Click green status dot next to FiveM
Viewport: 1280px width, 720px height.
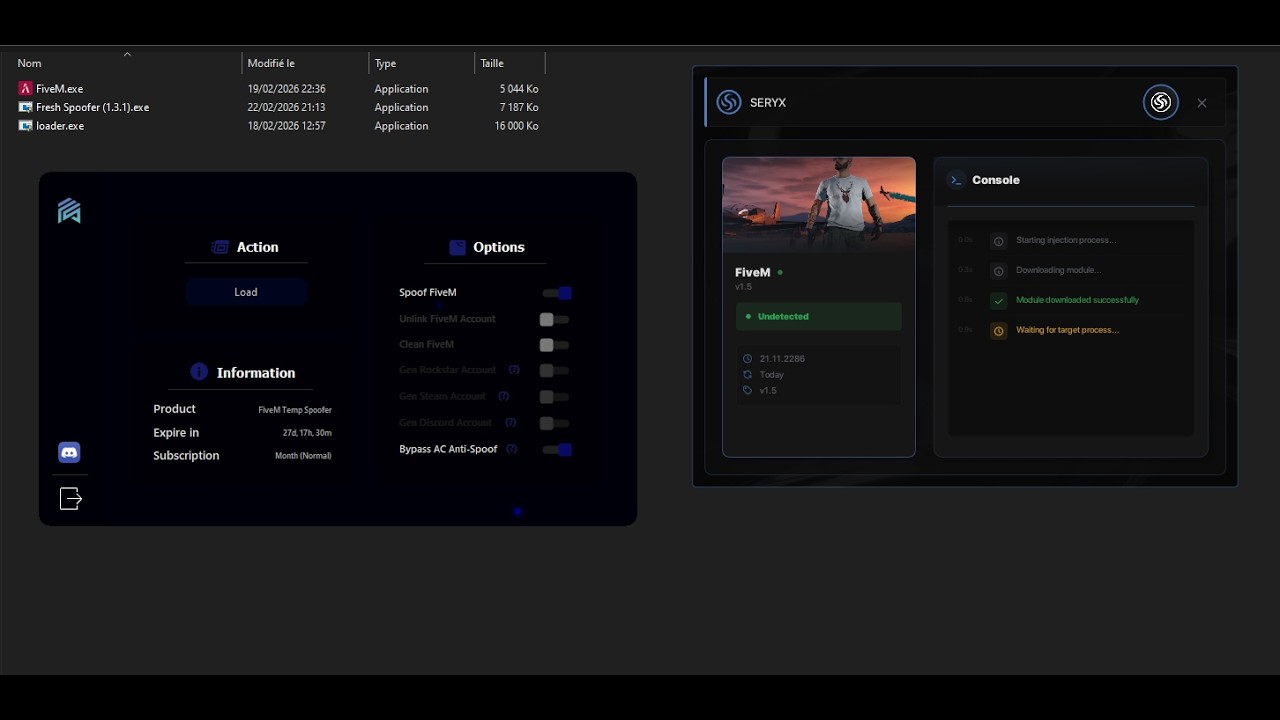780,272
